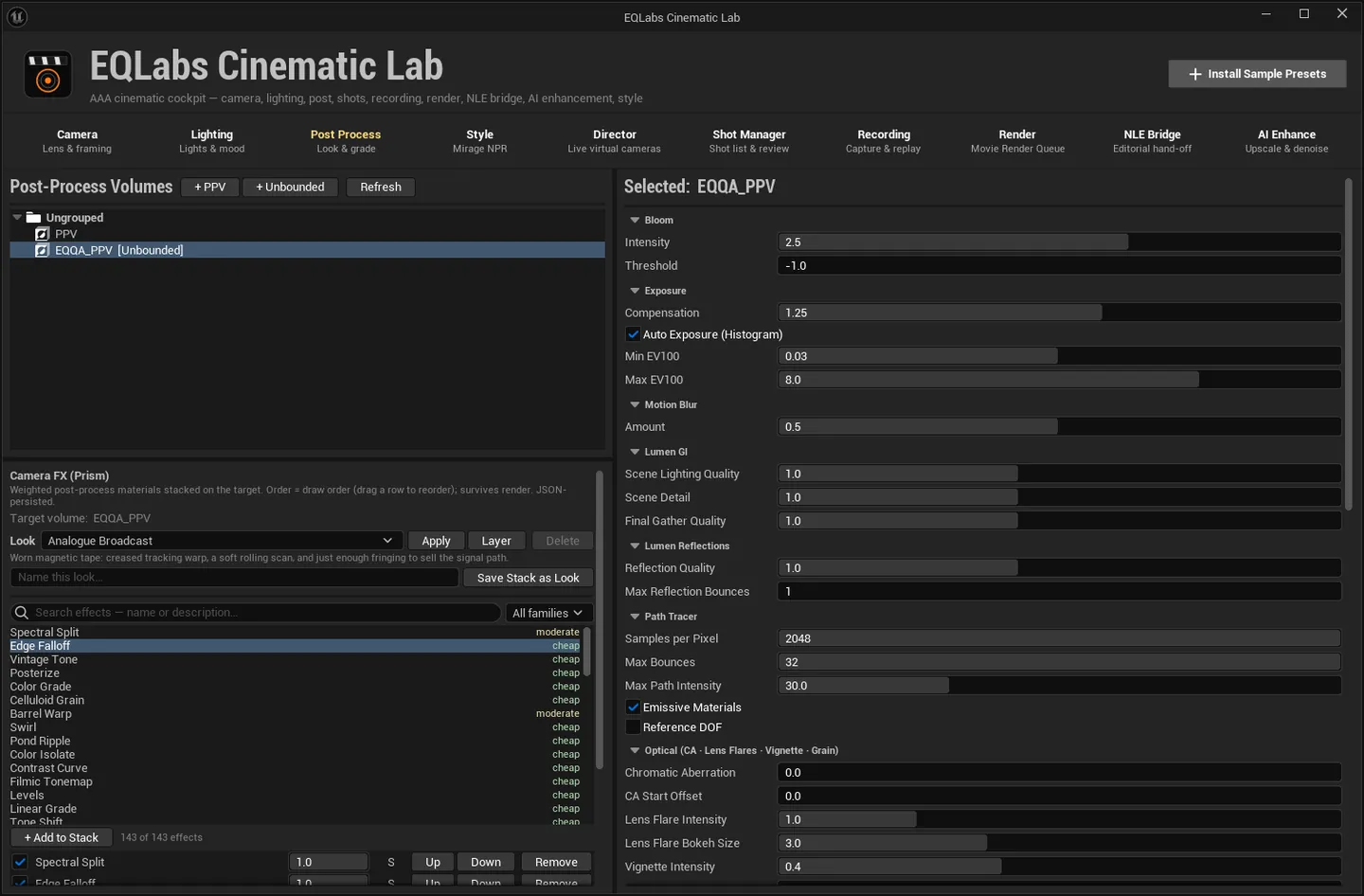Click the + Unbounded button
The width and height of the screenshot is (1364, 896).
290,187
